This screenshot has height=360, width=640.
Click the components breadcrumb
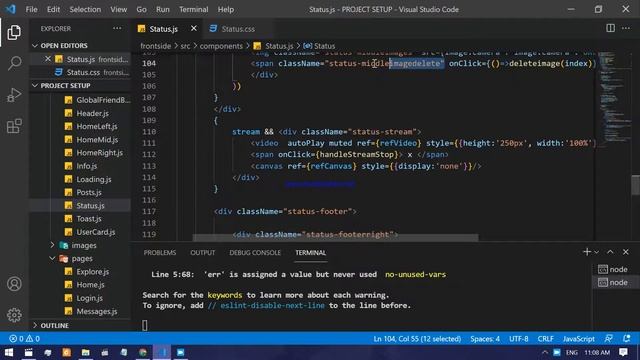221,46
